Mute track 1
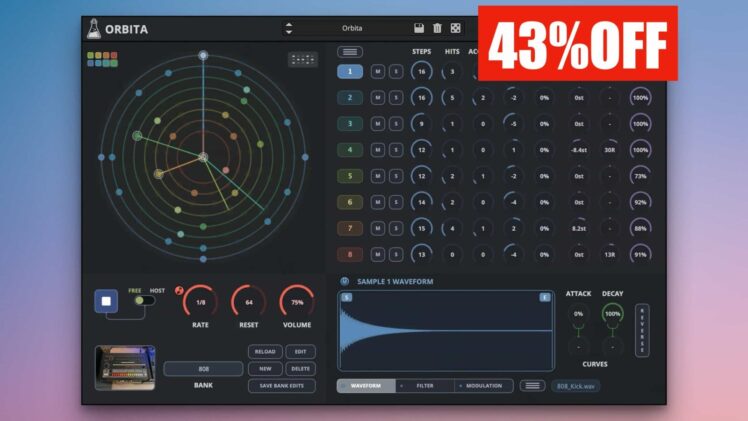This screenshot has height=421, width=748. 377,72
